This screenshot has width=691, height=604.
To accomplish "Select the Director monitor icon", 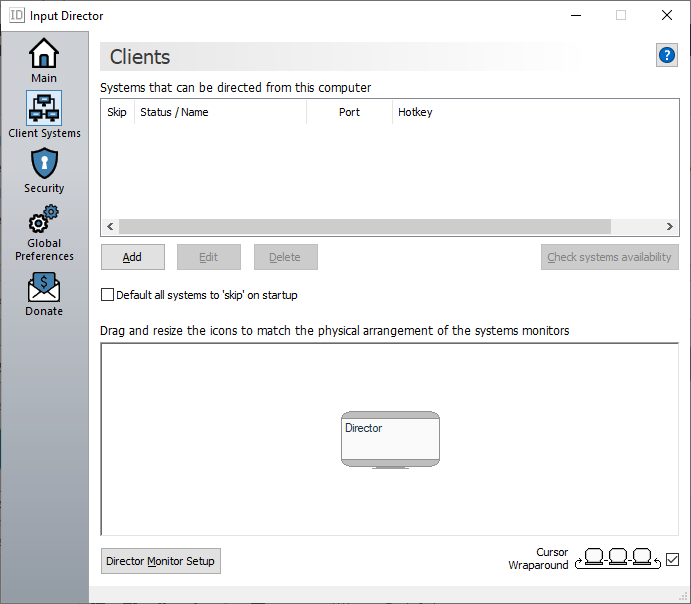I will [390, 440].
